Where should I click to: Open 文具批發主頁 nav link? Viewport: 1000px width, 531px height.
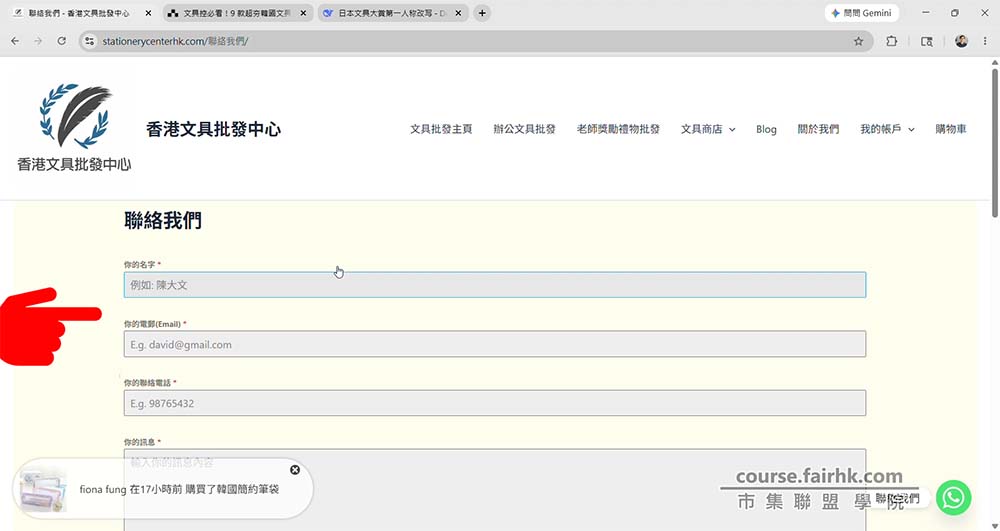pos(441,129)
